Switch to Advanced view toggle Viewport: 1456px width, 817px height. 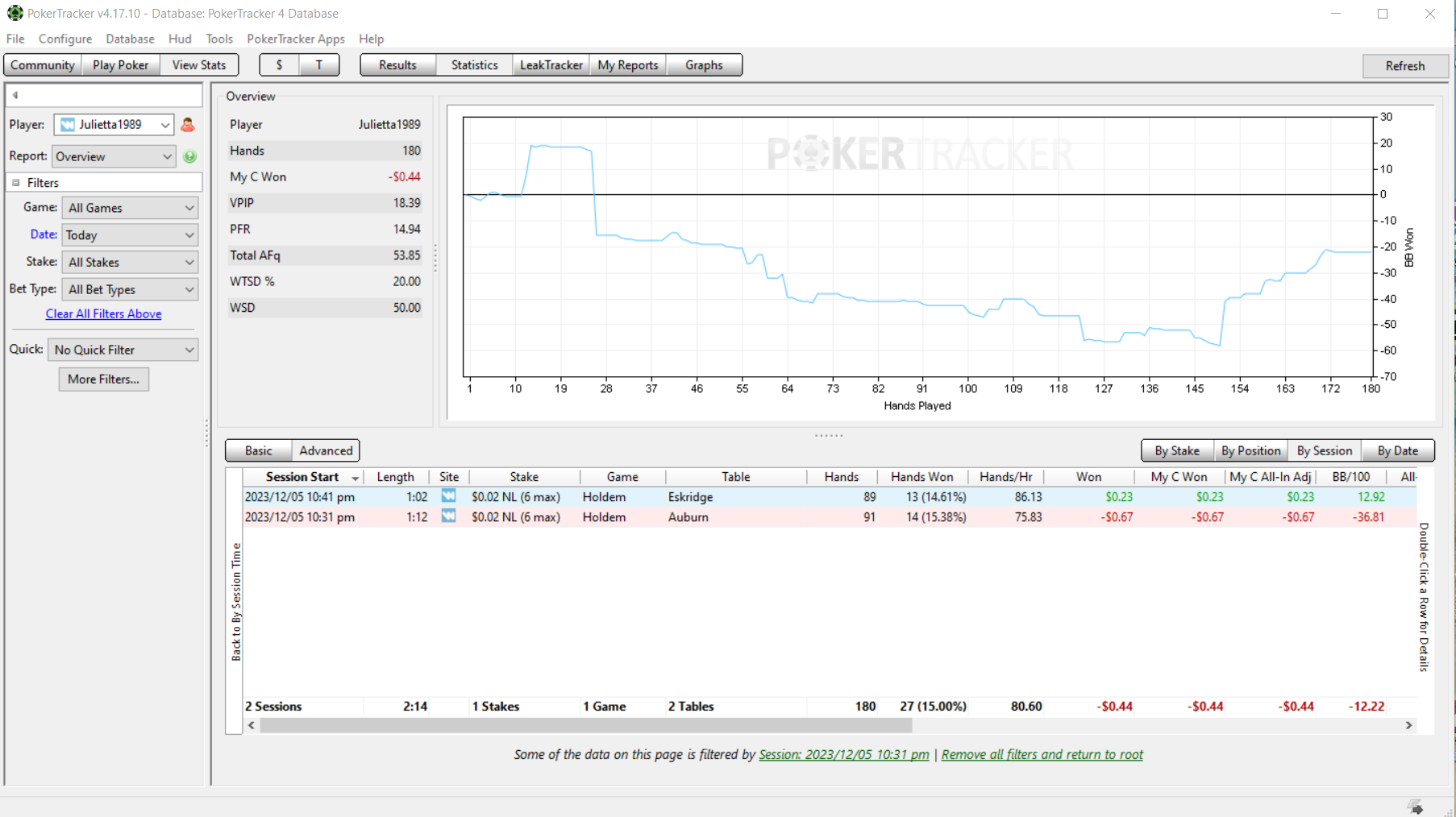(326, 450)
